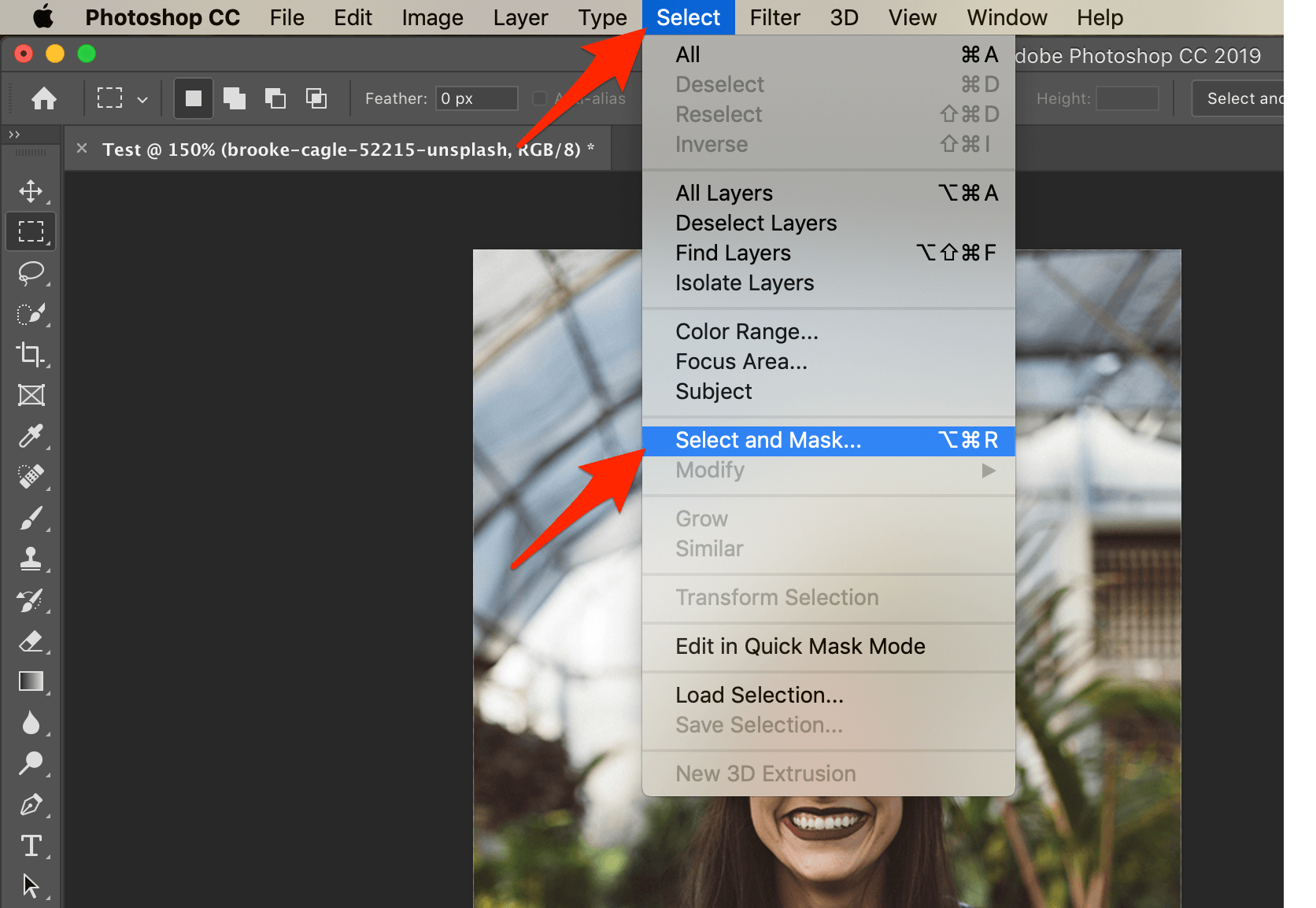Select the Clone Stamp tool

tap(31, 559)
